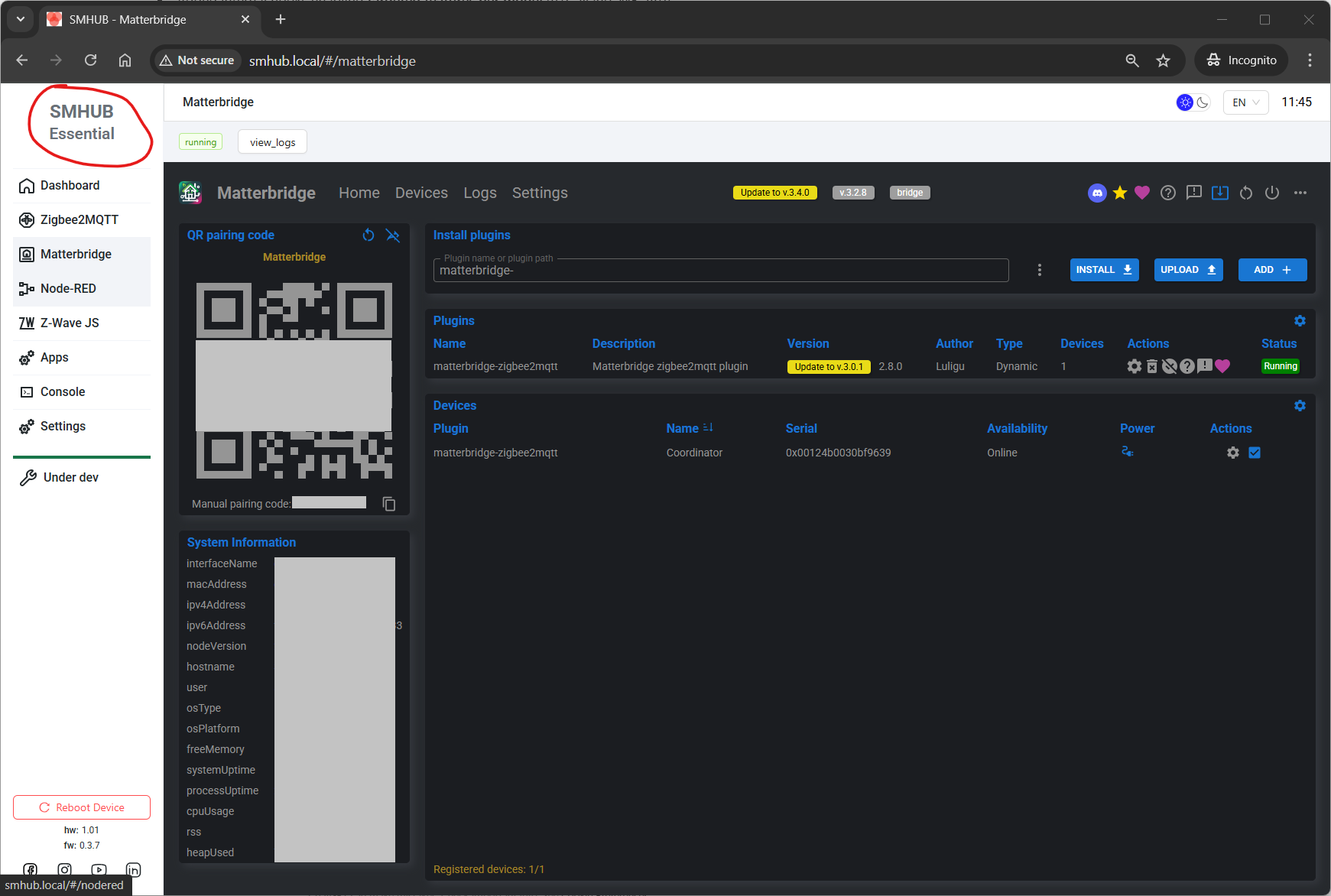Screen dimensions: 1331x896
Task: Click the plugin name or path field
Action: [720, 271]
